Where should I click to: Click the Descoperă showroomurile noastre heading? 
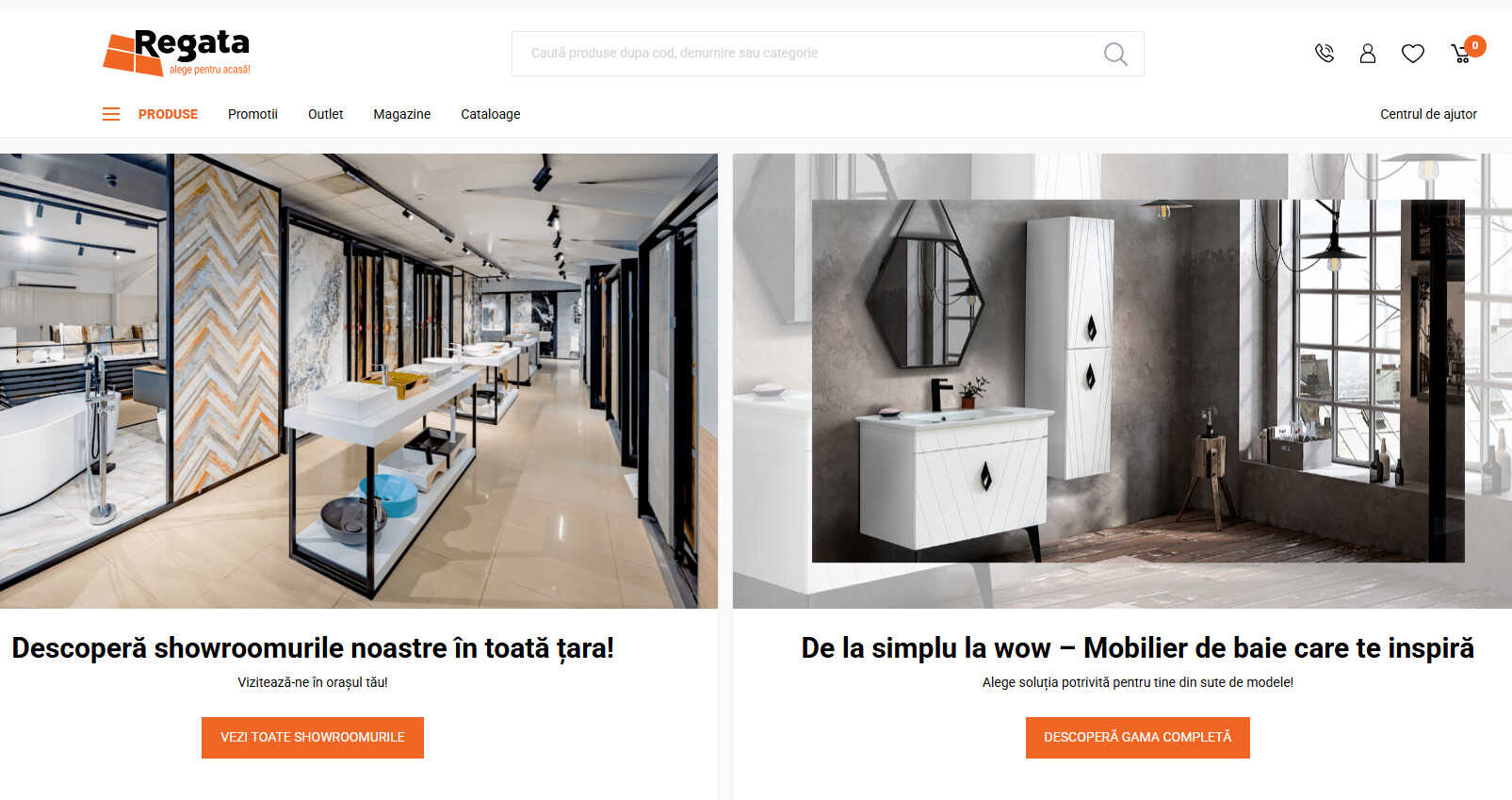(x=313, y=648)
